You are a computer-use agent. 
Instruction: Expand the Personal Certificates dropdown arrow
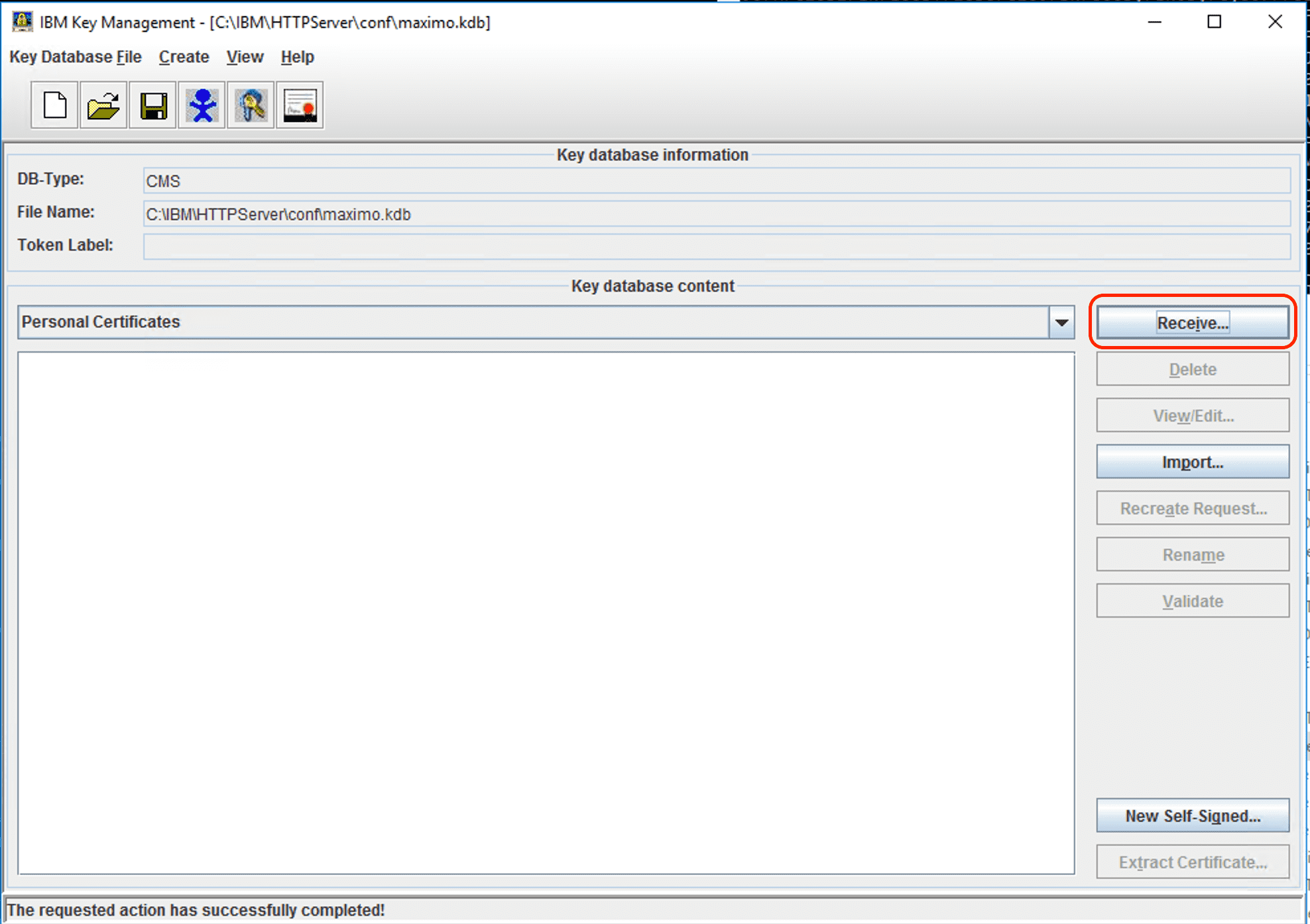coord(1061,322)
